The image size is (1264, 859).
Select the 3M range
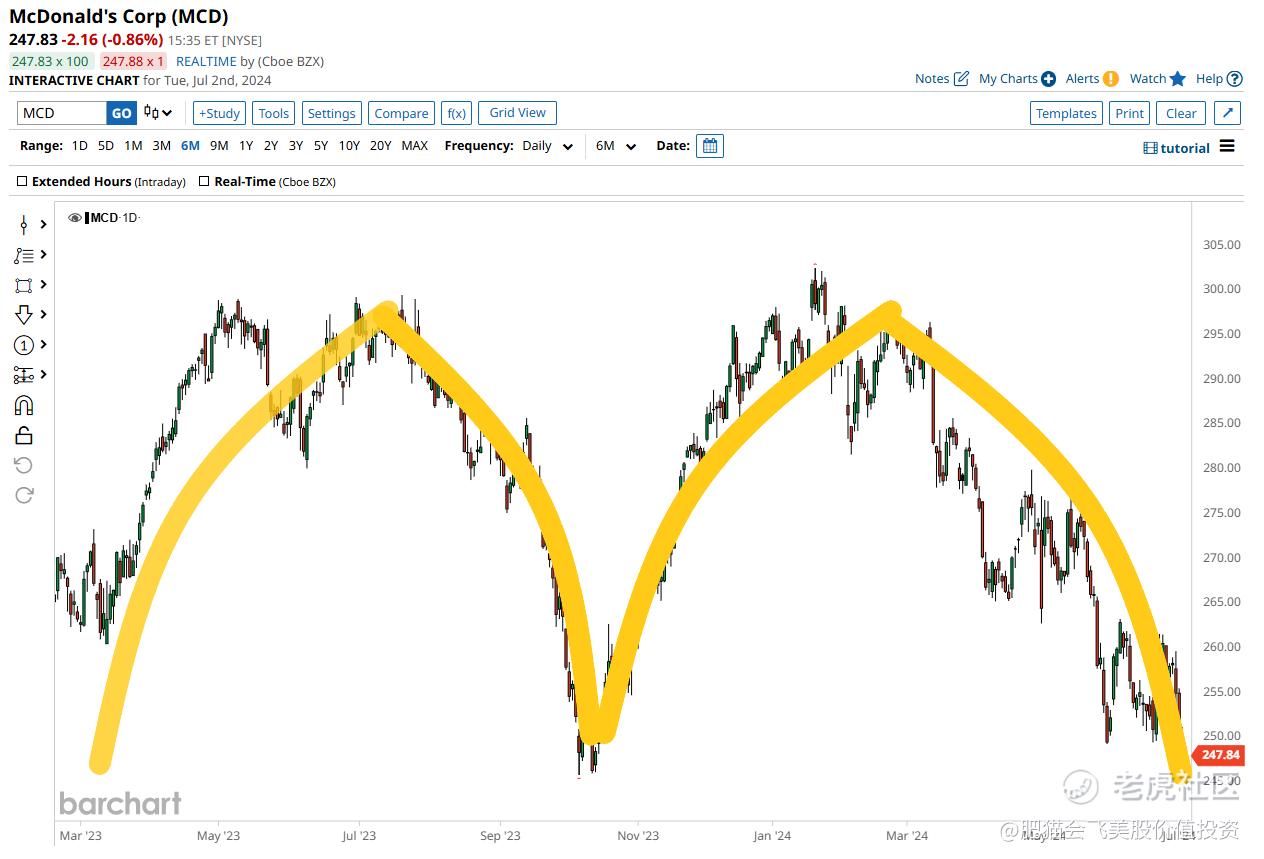pyautogui.click(x=161, y=146)
